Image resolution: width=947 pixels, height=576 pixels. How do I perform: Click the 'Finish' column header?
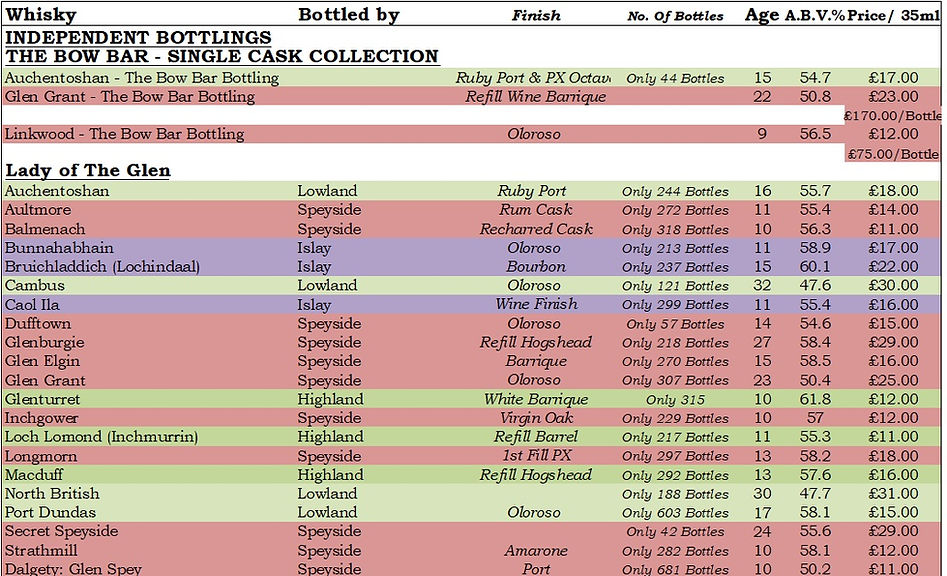click(x=536, y=16)
